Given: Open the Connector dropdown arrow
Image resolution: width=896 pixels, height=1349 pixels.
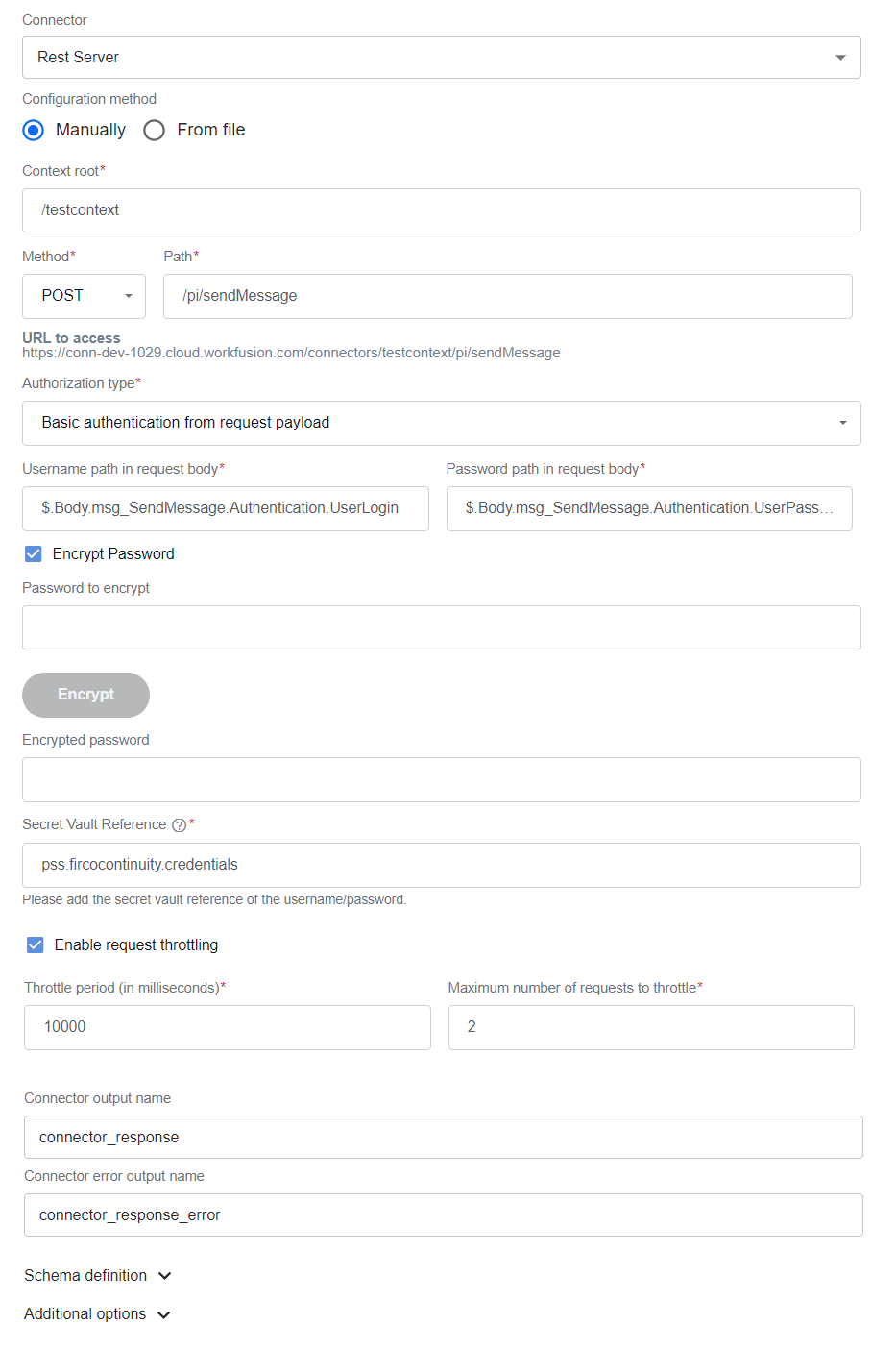Looking at the screenshot, I should click(840, 58).
